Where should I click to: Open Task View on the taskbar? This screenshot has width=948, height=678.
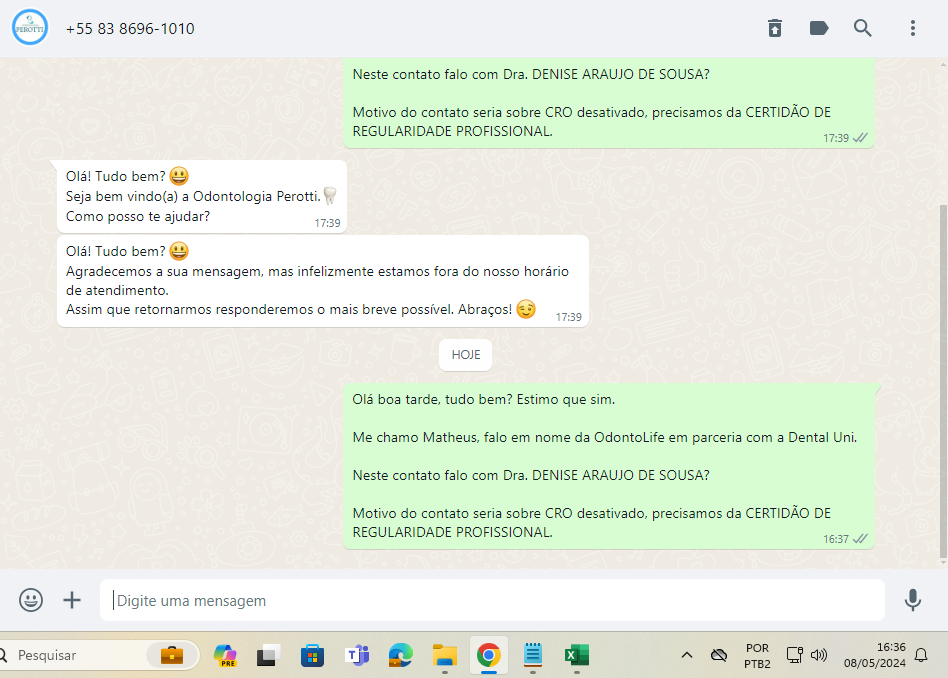pos(268,655)
